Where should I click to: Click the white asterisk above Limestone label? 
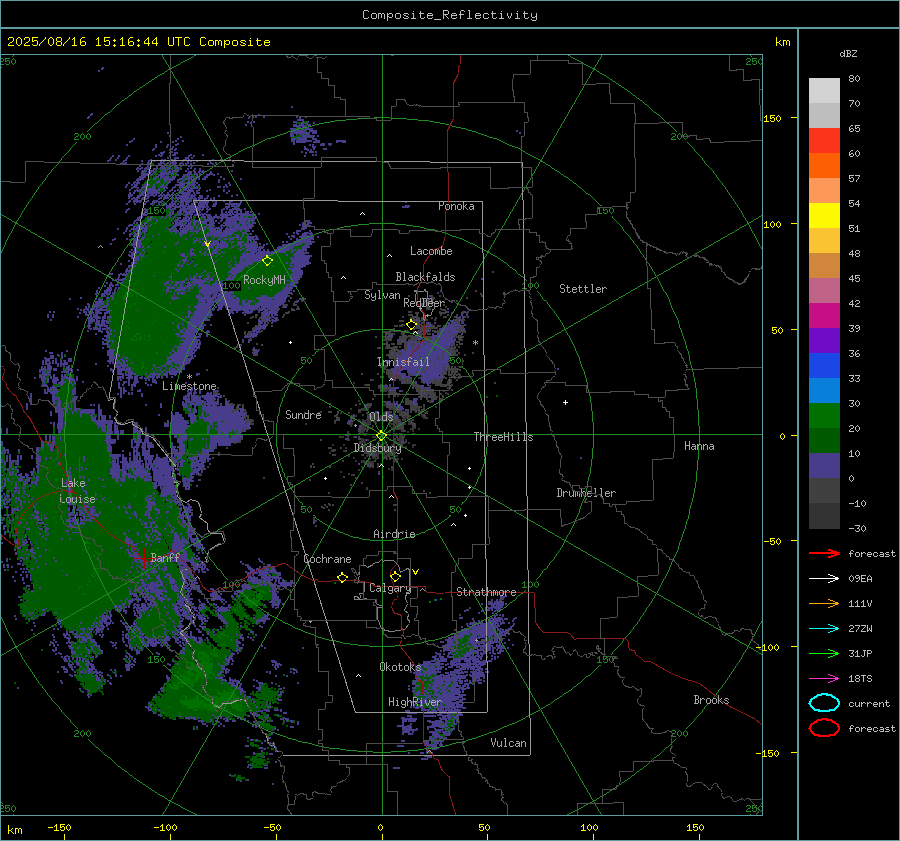tap(189, 377)
